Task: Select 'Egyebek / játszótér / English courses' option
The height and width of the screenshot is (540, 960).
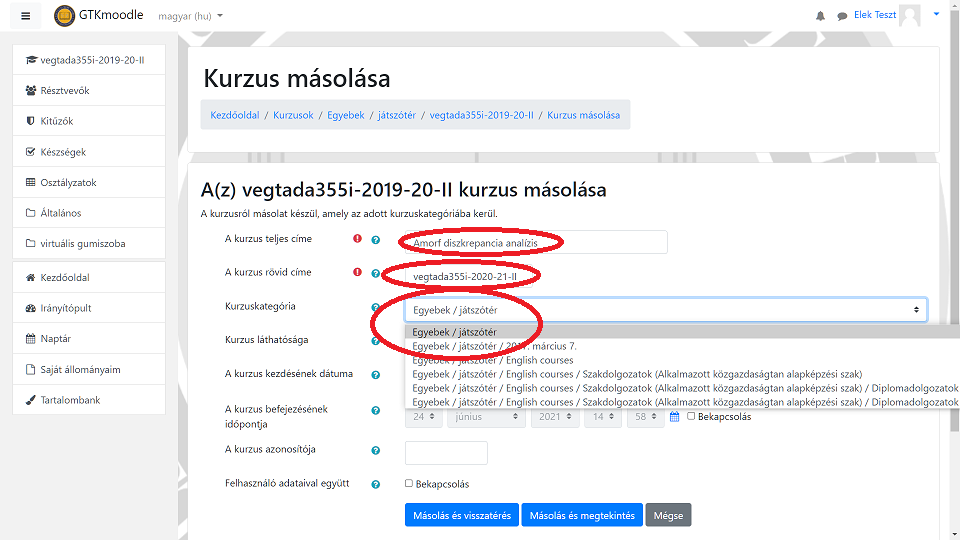Action: [x=493, y=360]
